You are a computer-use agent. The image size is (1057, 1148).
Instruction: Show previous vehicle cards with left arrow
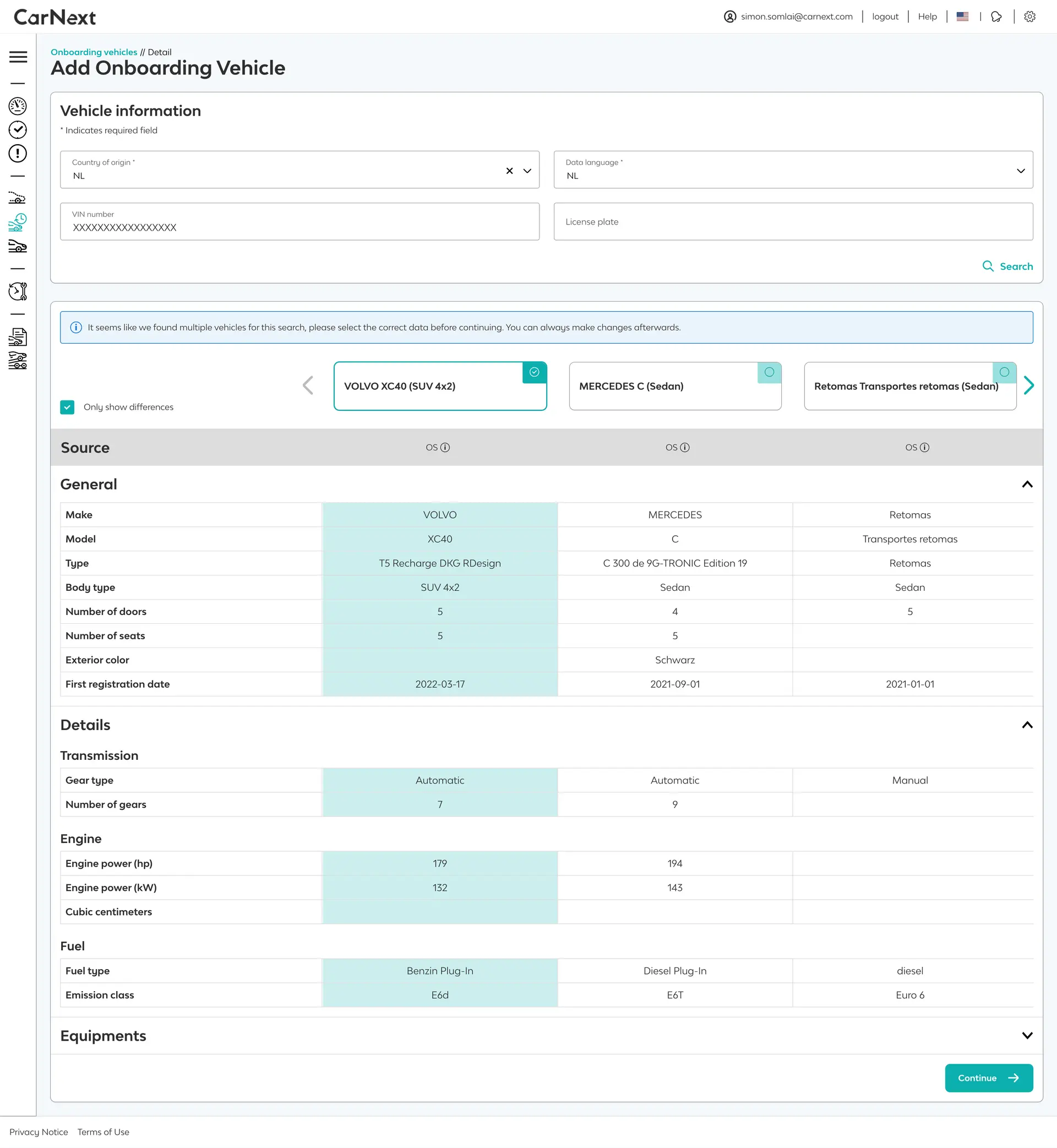tap(308, 385)
